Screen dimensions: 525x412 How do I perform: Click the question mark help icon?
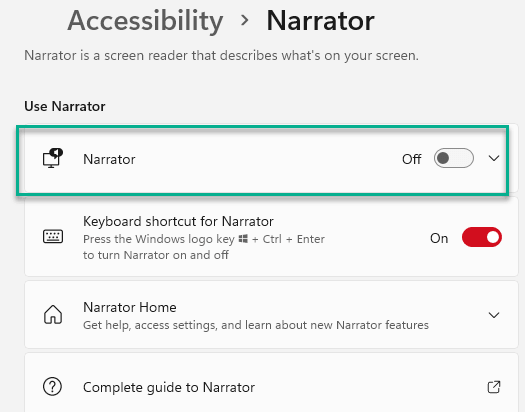point(52,387)
